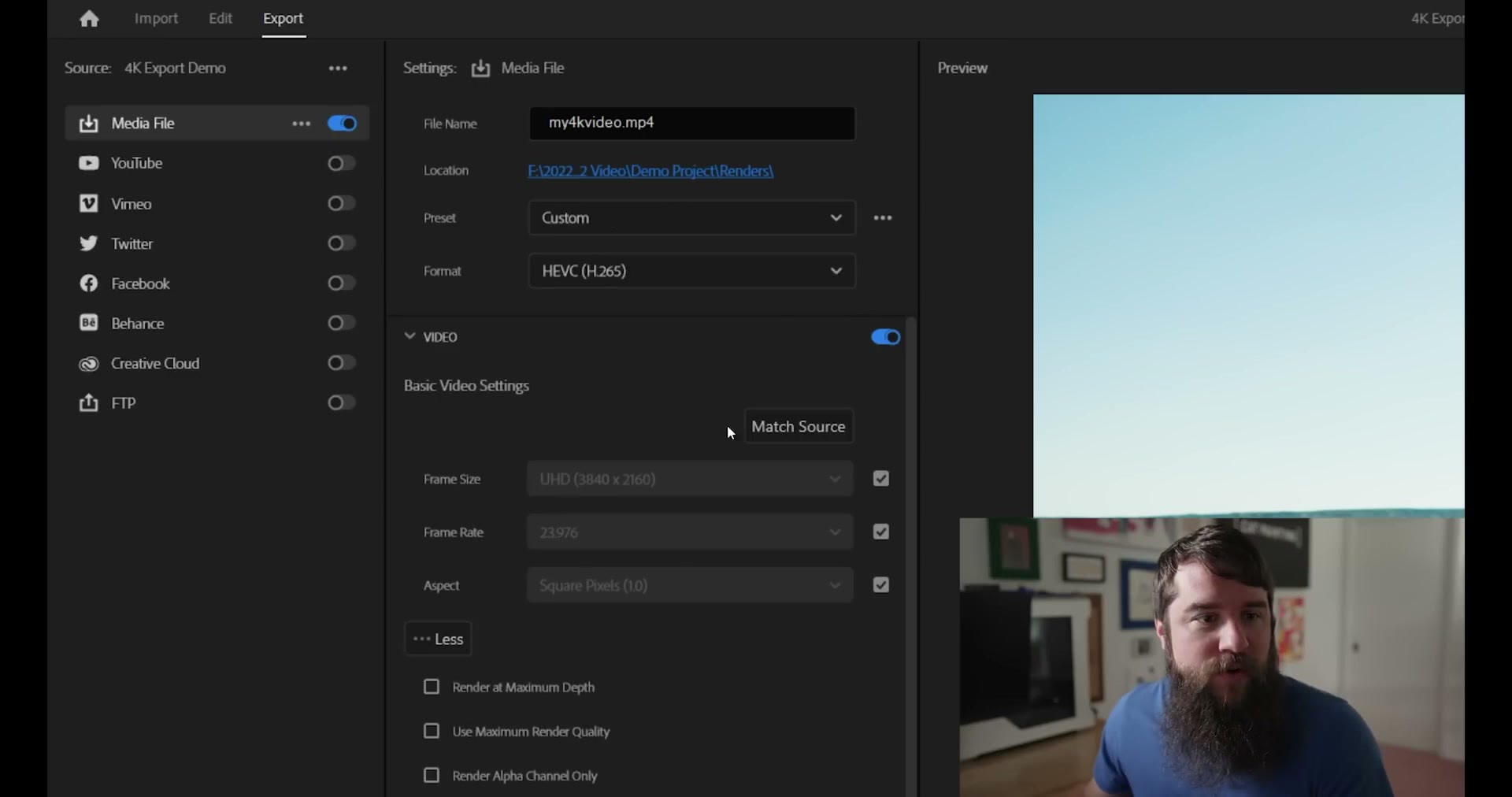The width and height of the screenshot is (1512, 797).
Task: Open Source options three-dot menu
Action: click(338, 69)
